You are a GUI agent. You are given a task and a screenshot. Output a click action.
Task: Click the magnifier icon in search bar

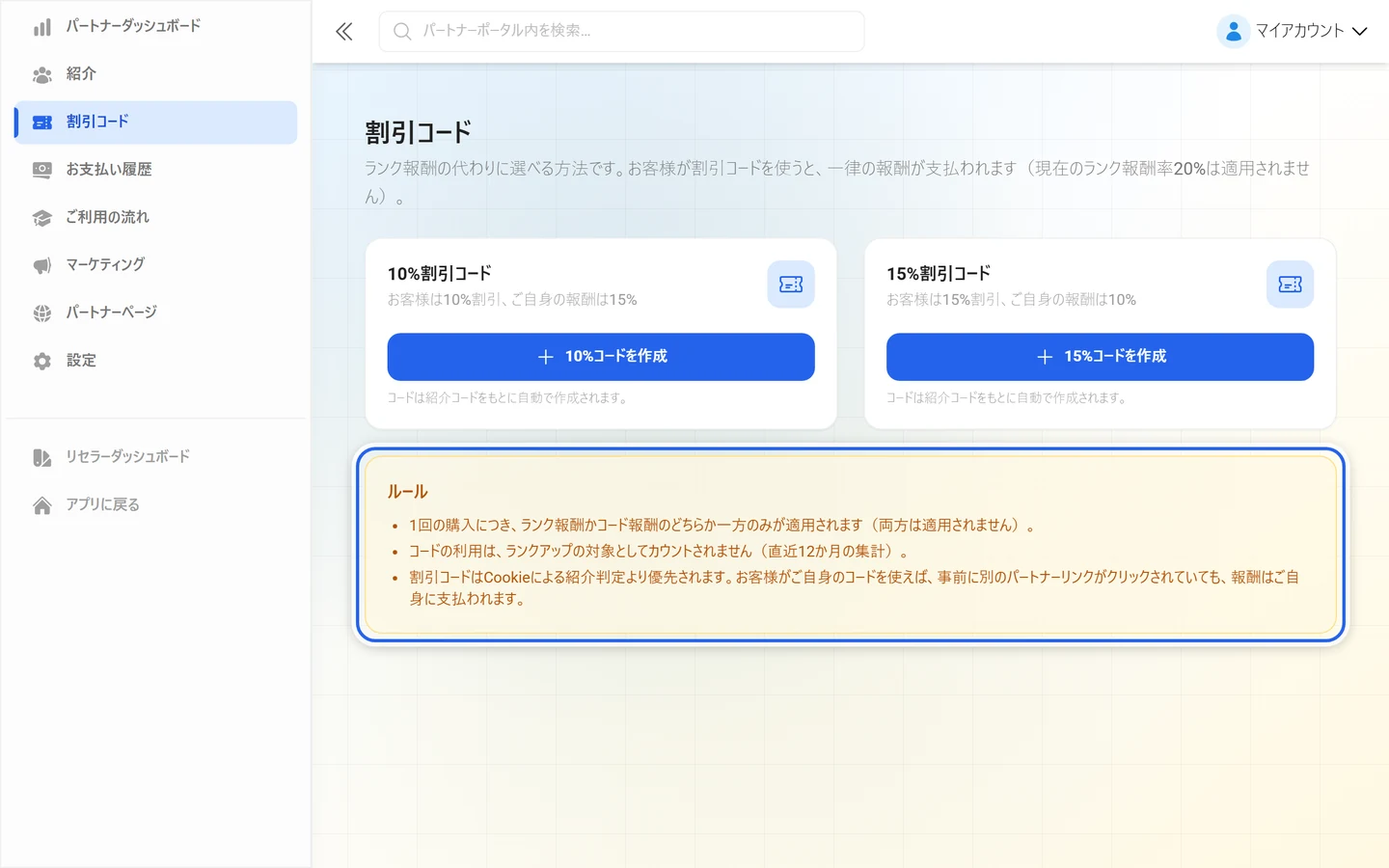[x=402, y=32]
